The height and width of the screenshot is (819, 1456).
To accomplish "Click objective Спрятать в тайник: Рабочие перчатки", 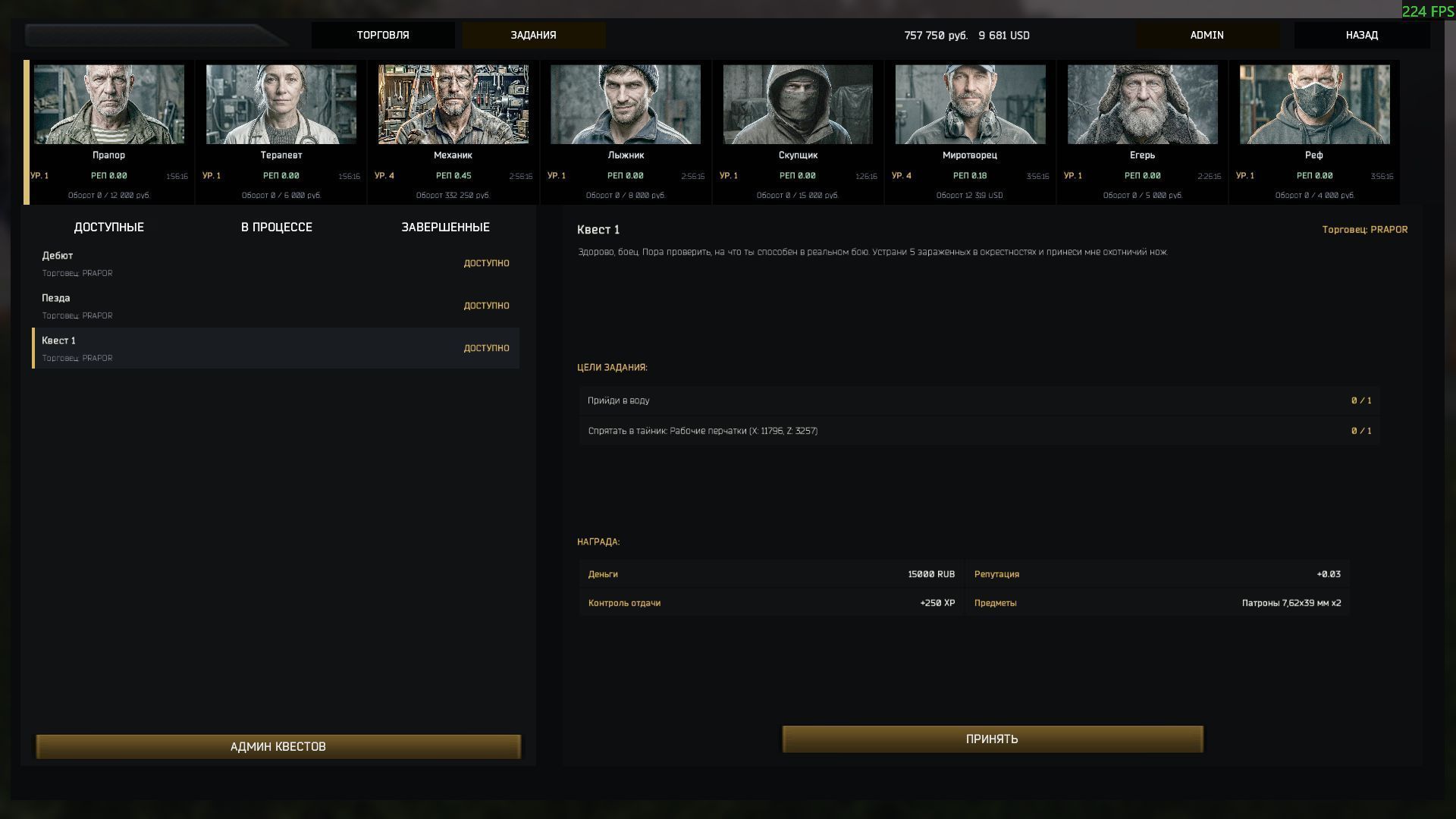I will (979, 431).
